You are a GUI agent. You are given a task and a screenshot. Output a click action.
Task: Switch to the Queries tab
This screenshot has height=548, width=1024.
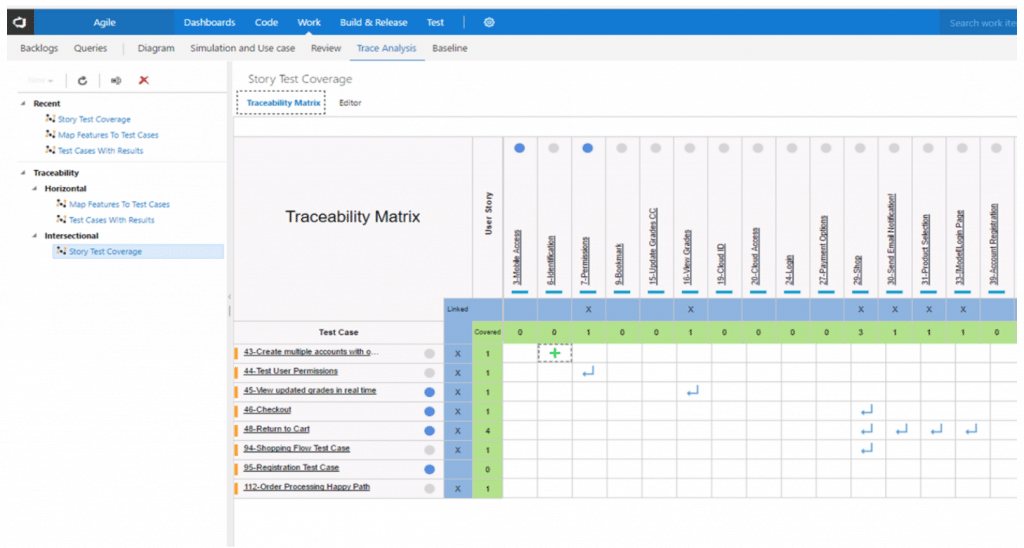coord(90,48)
